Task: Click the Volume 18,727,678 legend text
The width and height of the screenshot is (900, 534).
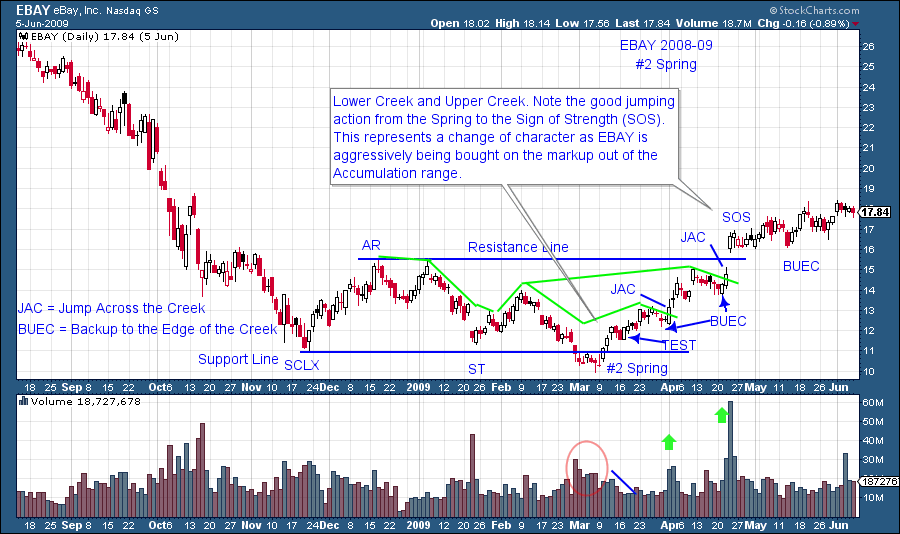Action: pos(86,401)
